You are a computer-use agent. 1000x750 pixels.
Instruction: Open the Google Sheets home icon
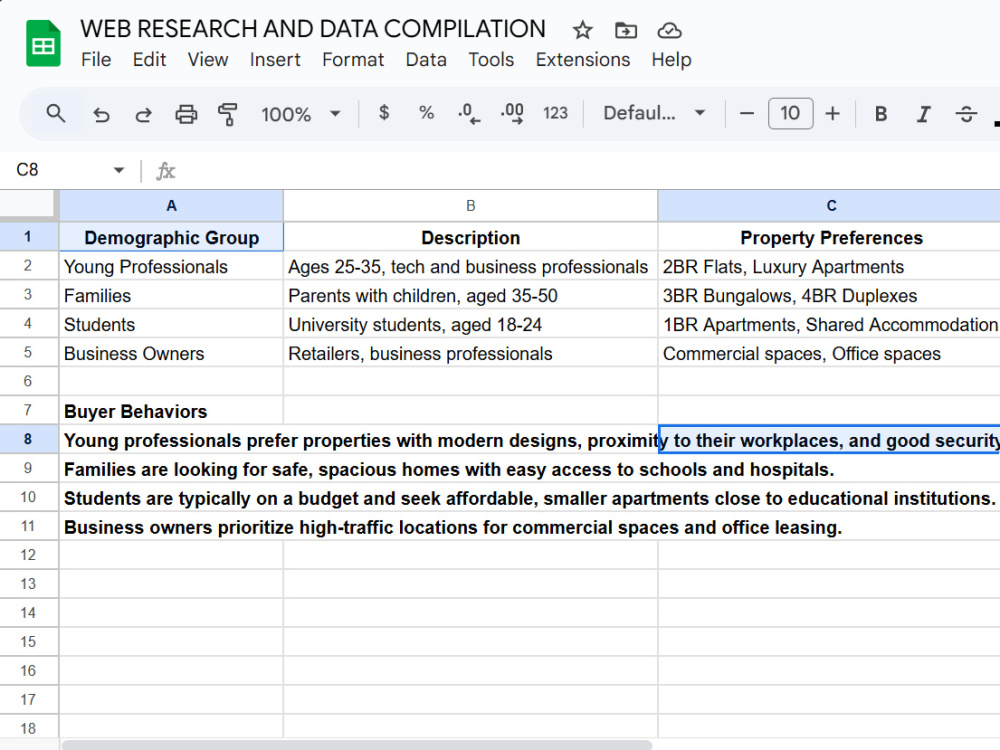tap(43, 43)
